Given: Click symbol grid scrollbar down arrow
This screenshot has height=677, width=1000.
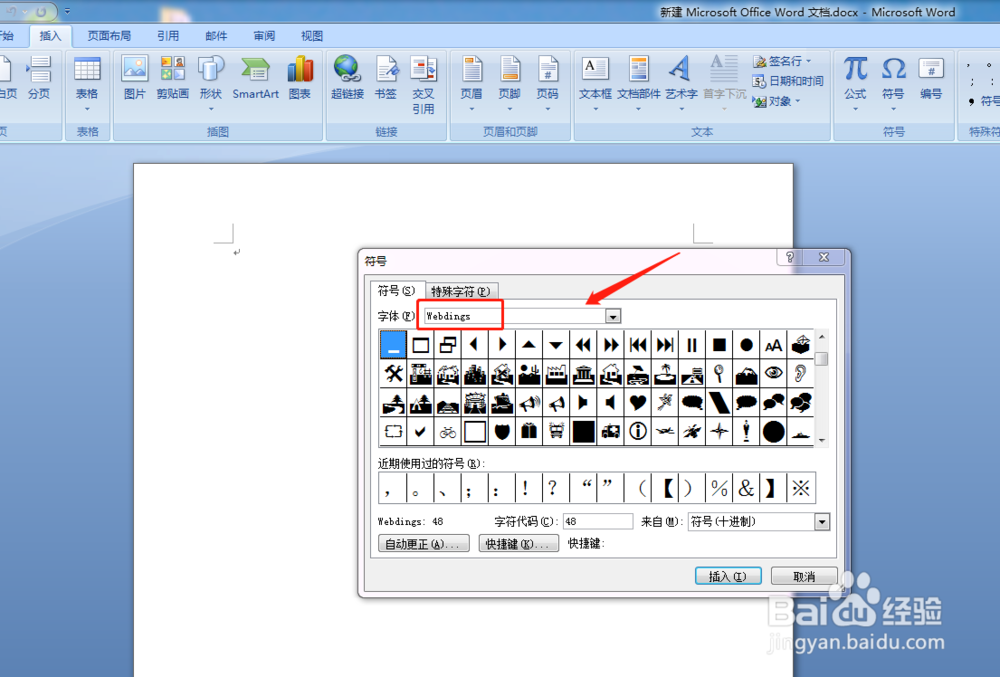Looking at the screenshot, I should (822, 440).
